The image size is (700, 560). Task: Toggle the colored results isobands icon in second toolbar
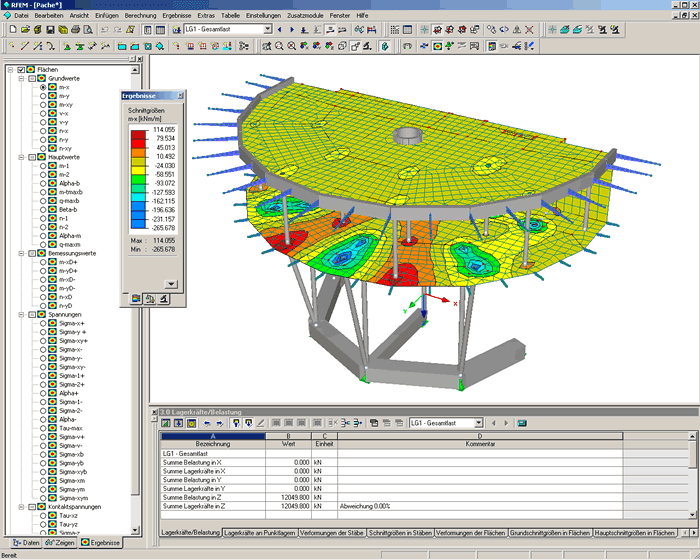pos(438,46)
